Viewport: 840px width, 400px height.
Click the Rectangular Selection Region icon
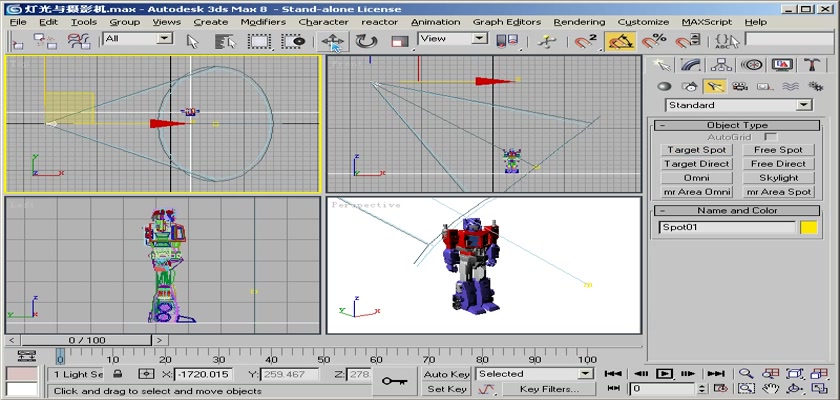click(260, 41)
